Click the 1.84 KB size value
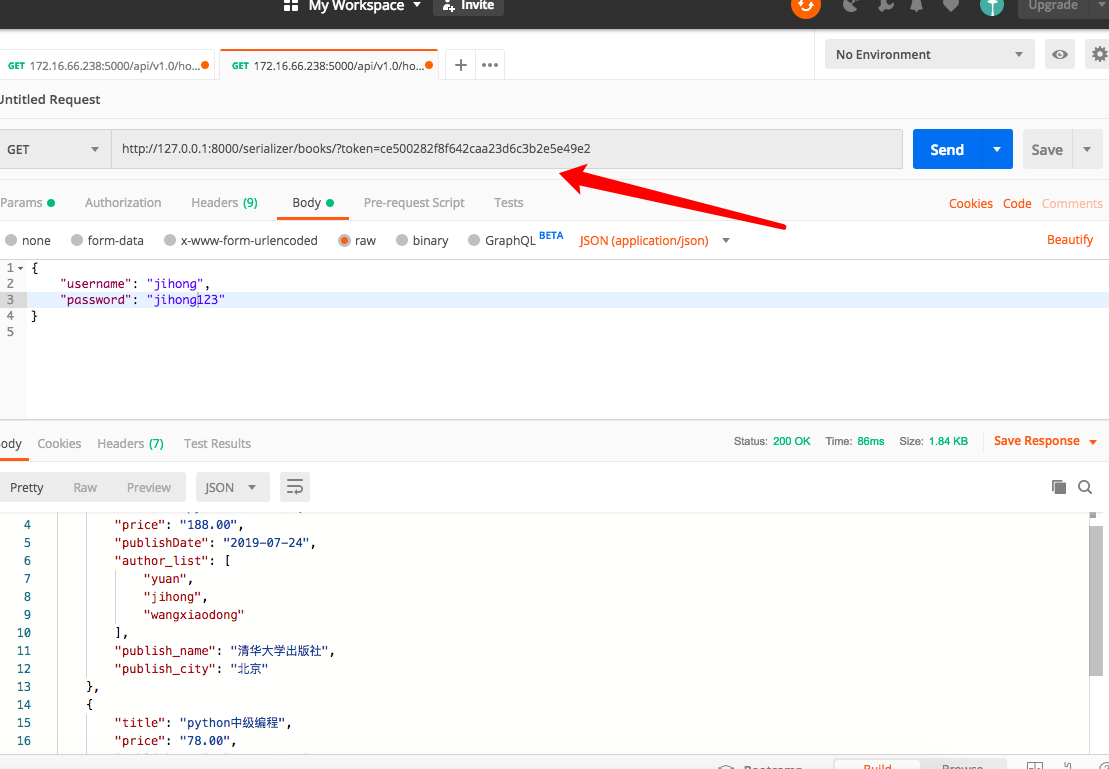This screenshot has width=1109, height=769. 948,441
